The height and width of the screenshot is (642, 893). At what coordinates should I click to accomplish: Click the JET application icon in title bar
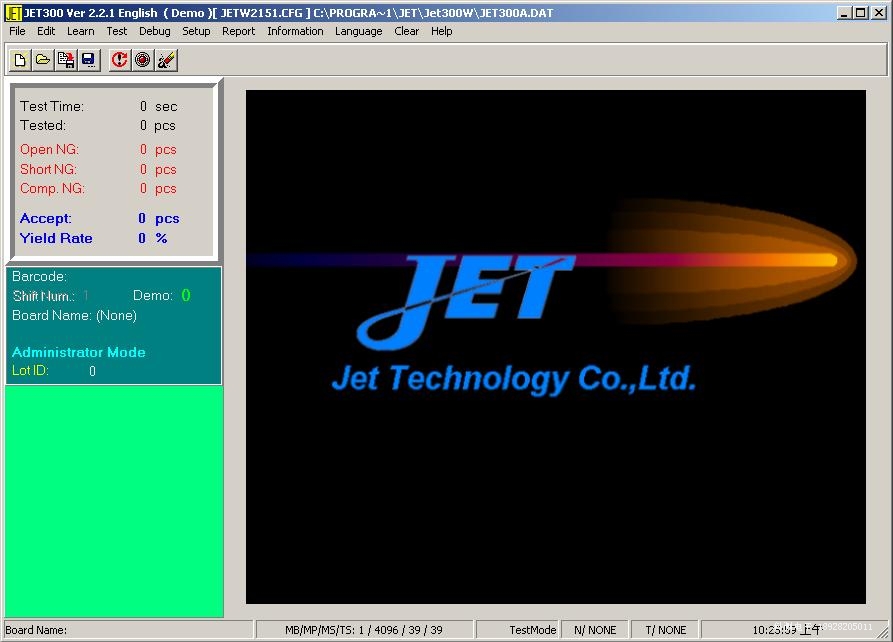click(x=13, y=13)
